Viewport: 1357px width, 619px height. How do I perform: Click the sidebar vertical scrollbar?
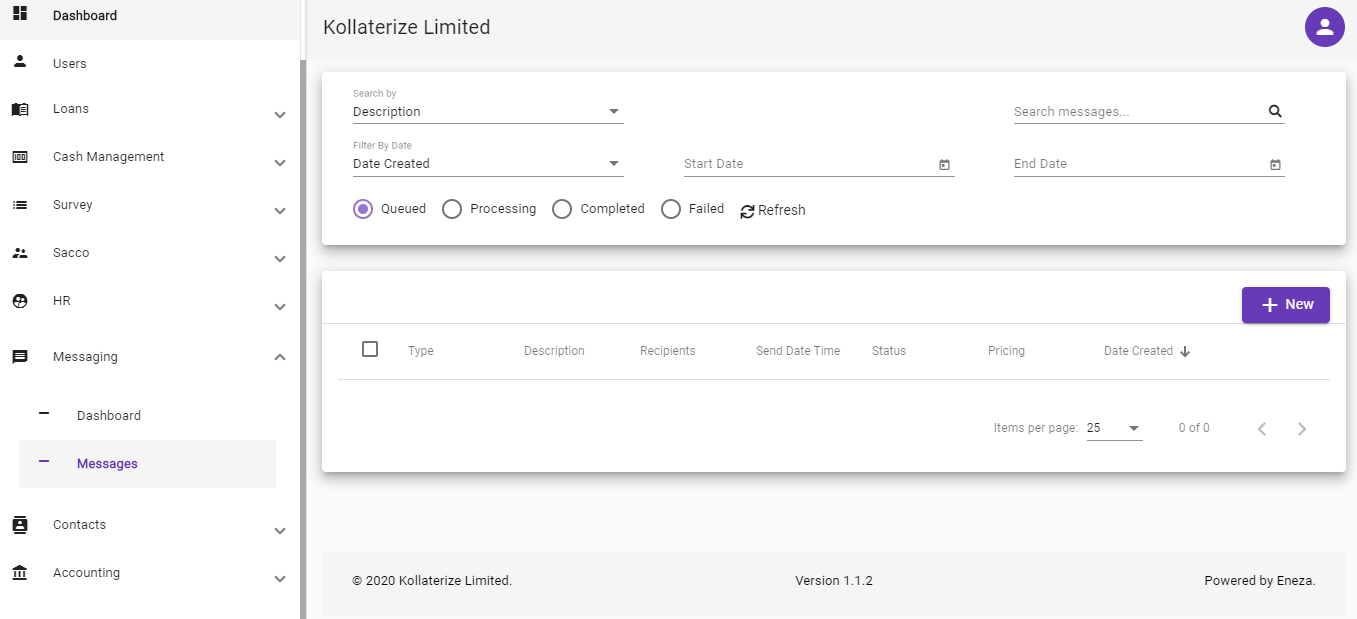click(x=303, y=338)
